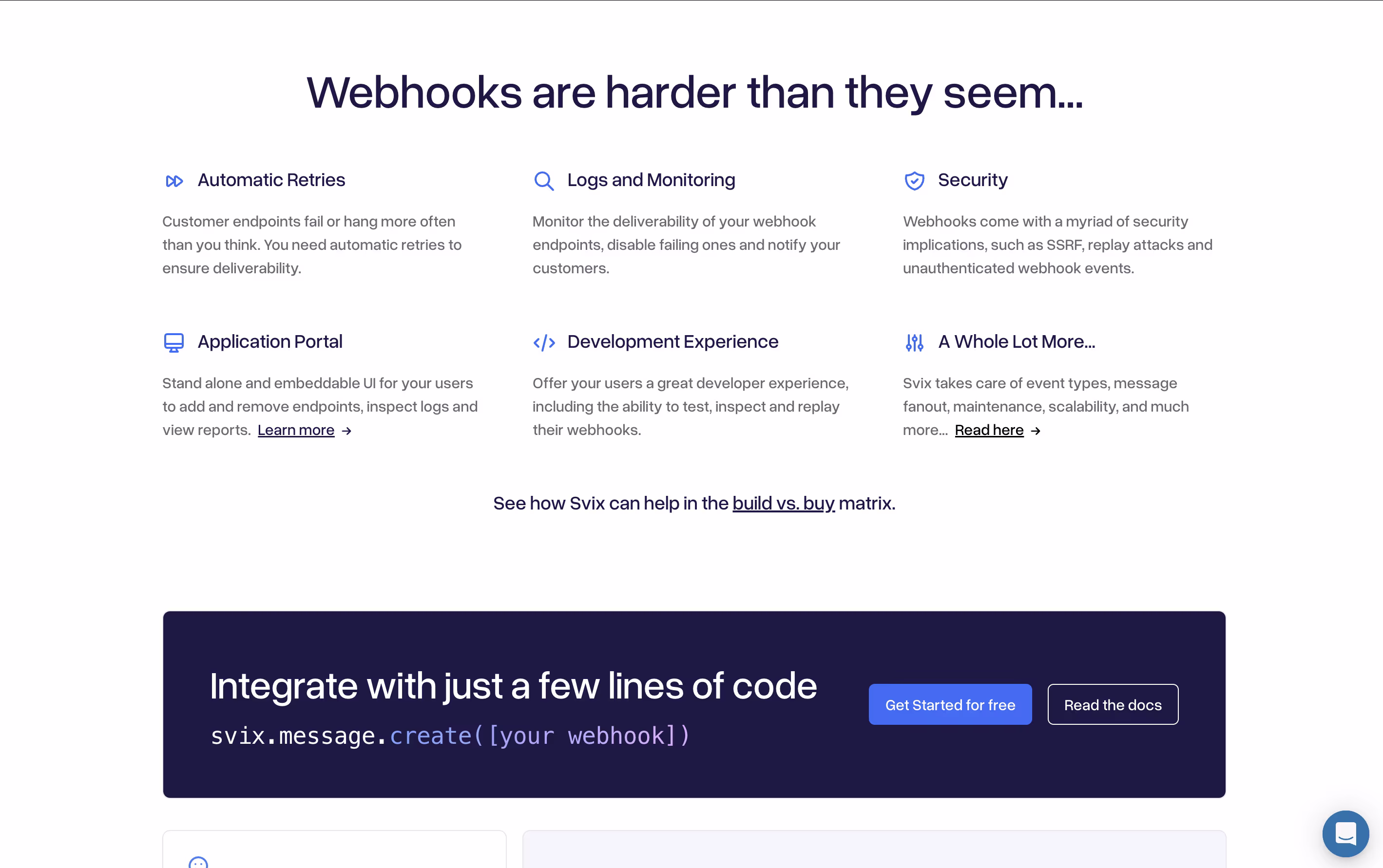Click the Read the docs button

tap(1113, 704)
